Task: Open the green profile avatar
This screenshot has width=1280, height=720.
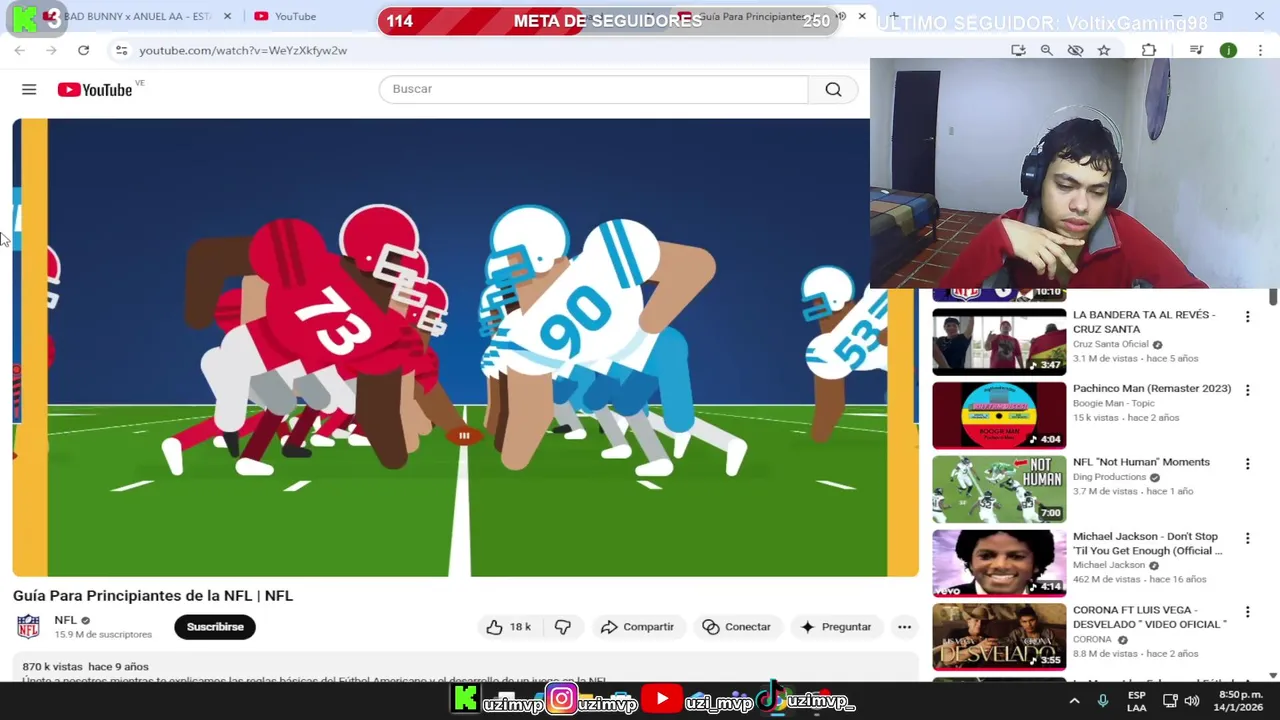Action: [x=1228, y=50]
